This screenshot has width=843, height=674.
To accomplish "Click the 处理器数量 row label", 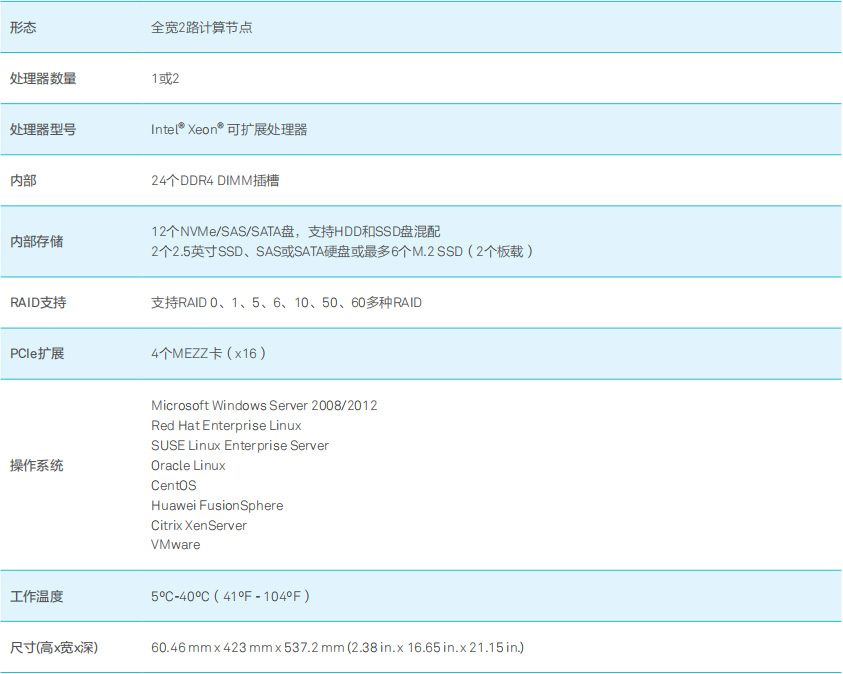I will (43, 78).
